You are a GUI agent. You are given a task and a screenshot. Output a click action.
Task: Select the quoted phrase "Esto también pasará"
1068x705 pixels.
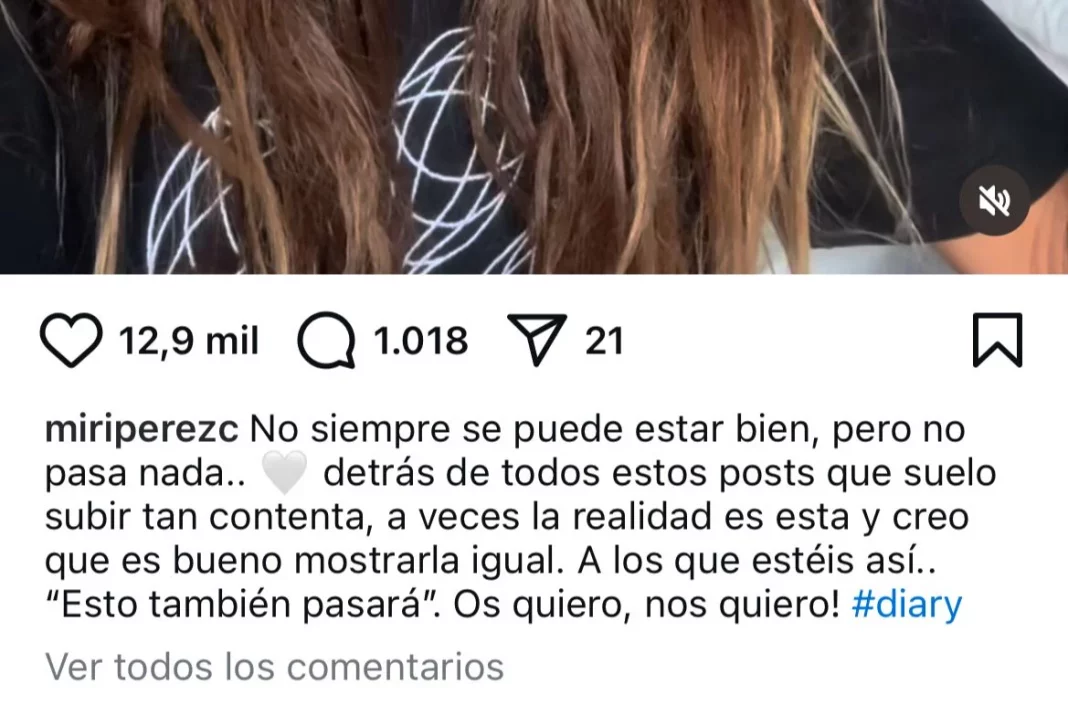[x=240, y=605]
